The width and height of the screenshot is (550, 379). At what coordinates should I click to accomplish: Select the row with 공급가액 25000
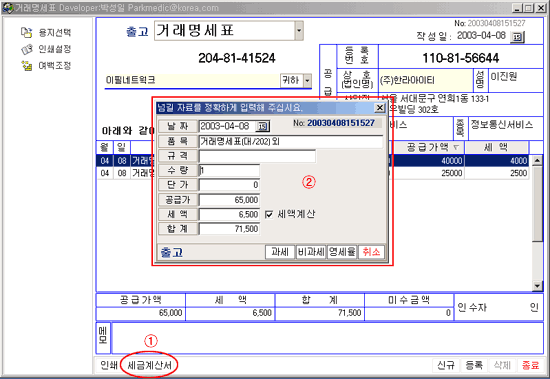point(313,173)
